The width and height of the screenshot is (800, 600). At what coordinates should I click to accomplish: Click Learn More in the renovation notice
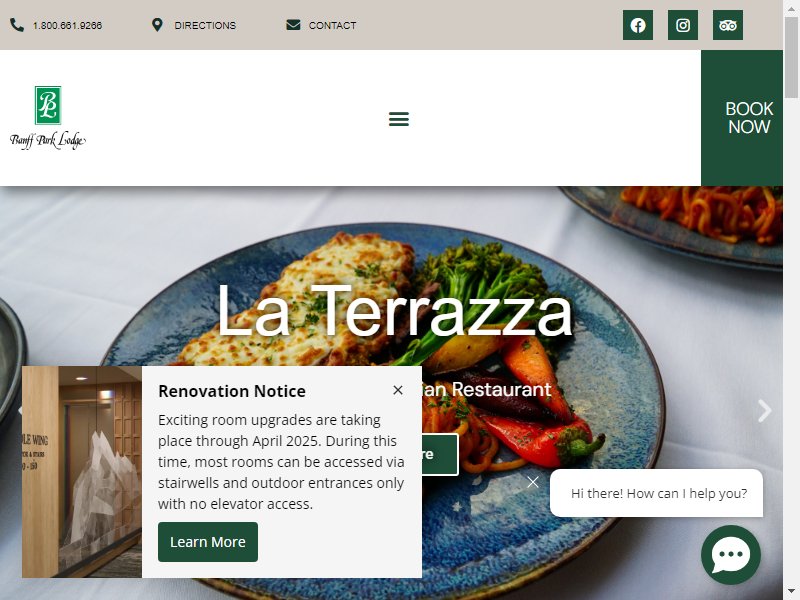208,542
